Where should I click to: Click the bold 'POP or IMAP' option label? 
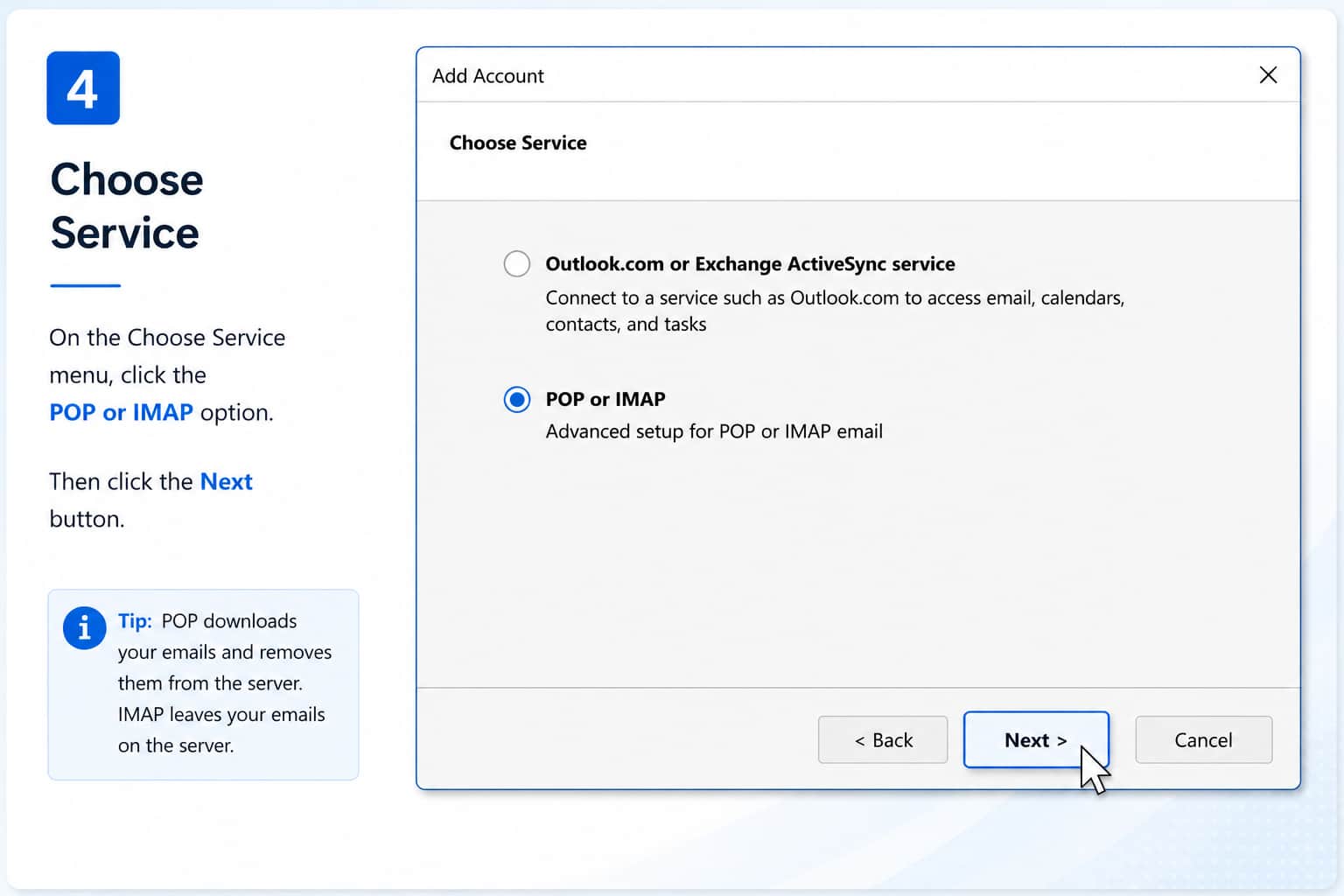click(605, 399)
